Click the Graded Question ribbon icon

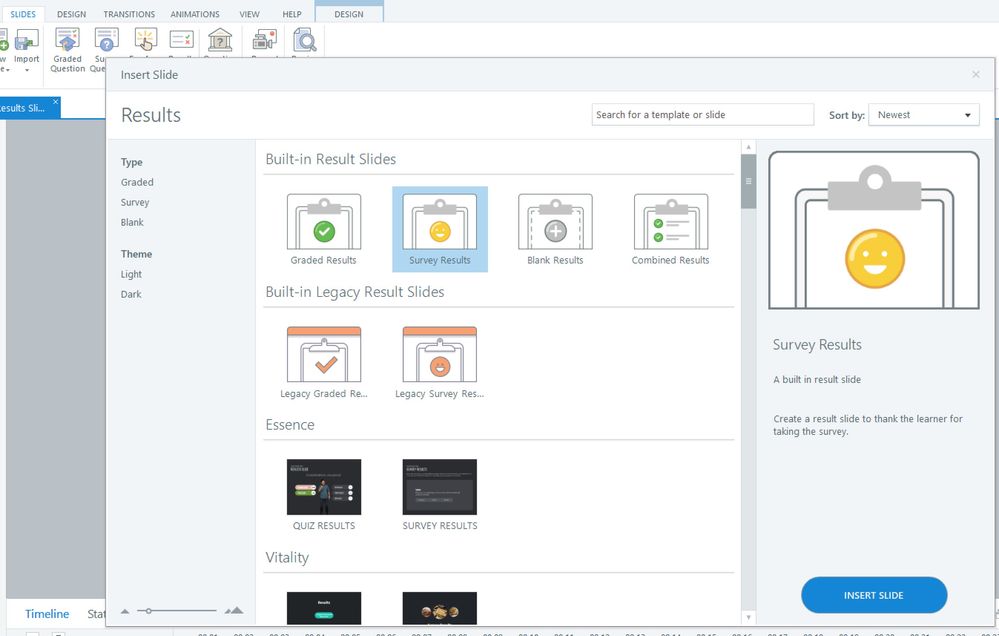click(x=67, y=41)
